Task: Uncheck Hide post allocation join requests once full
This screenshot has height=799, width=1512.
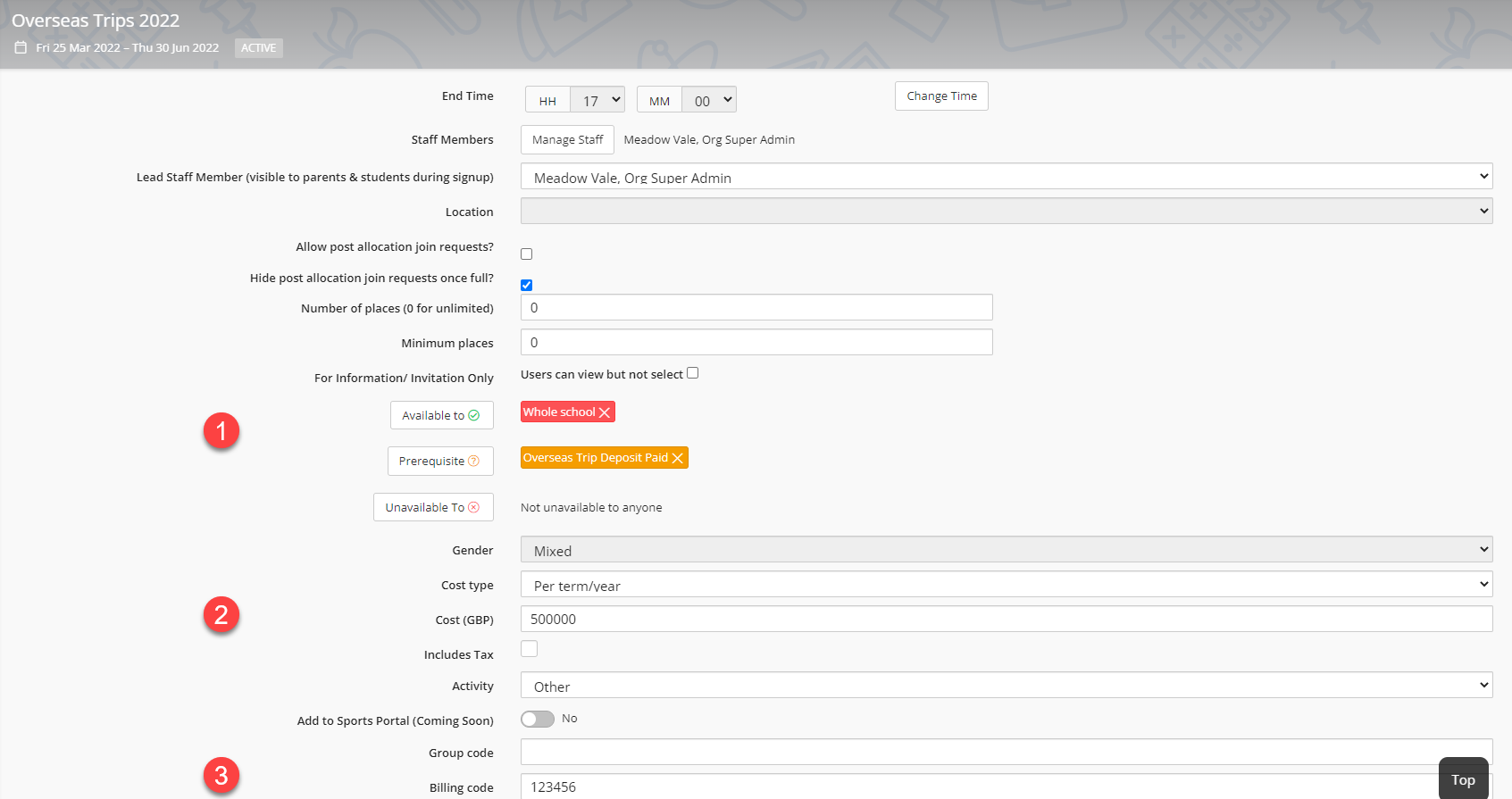Action: 527,286
